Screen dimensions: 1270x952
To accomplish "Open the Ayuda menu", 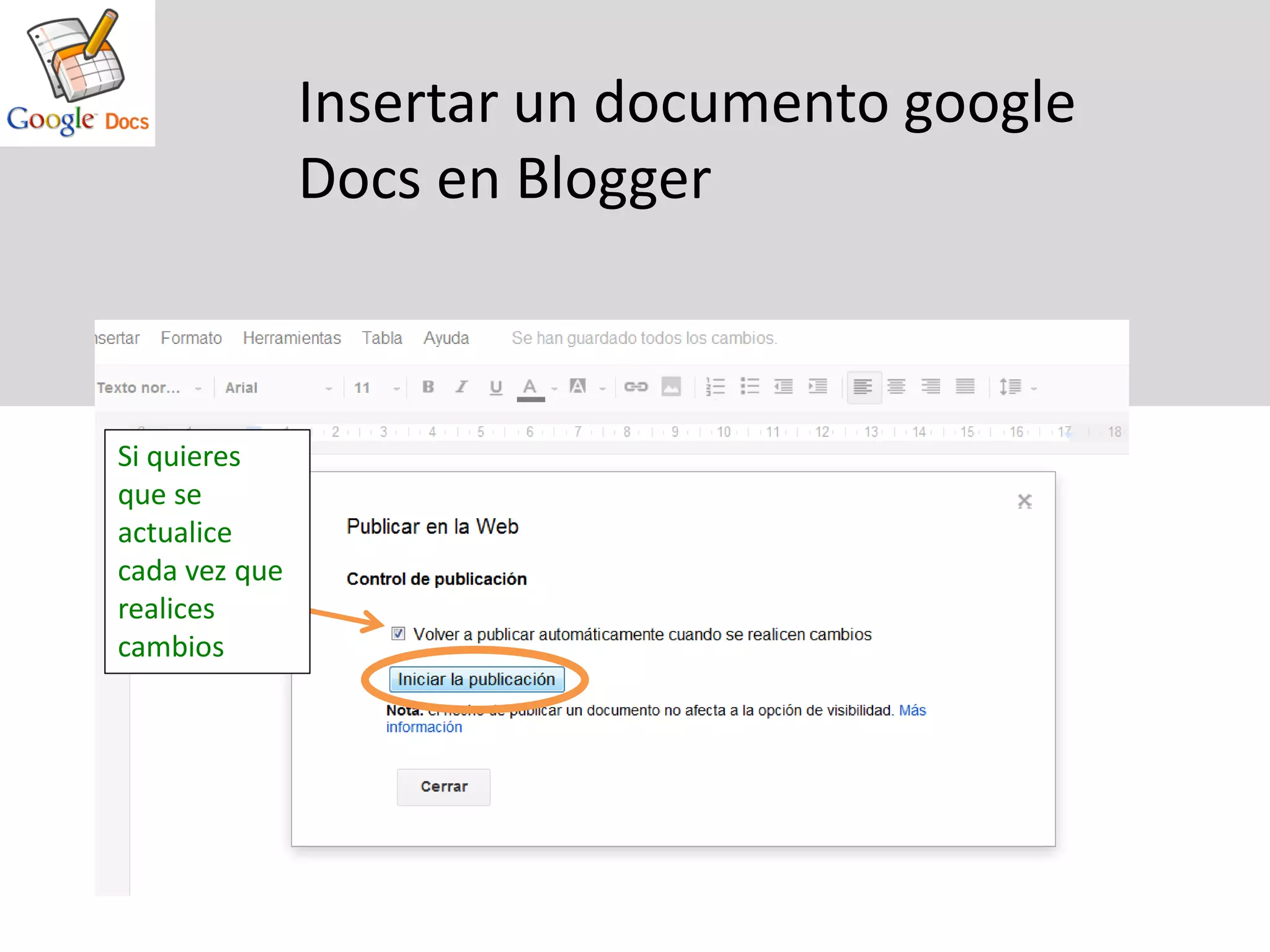I will pos(446,338).
